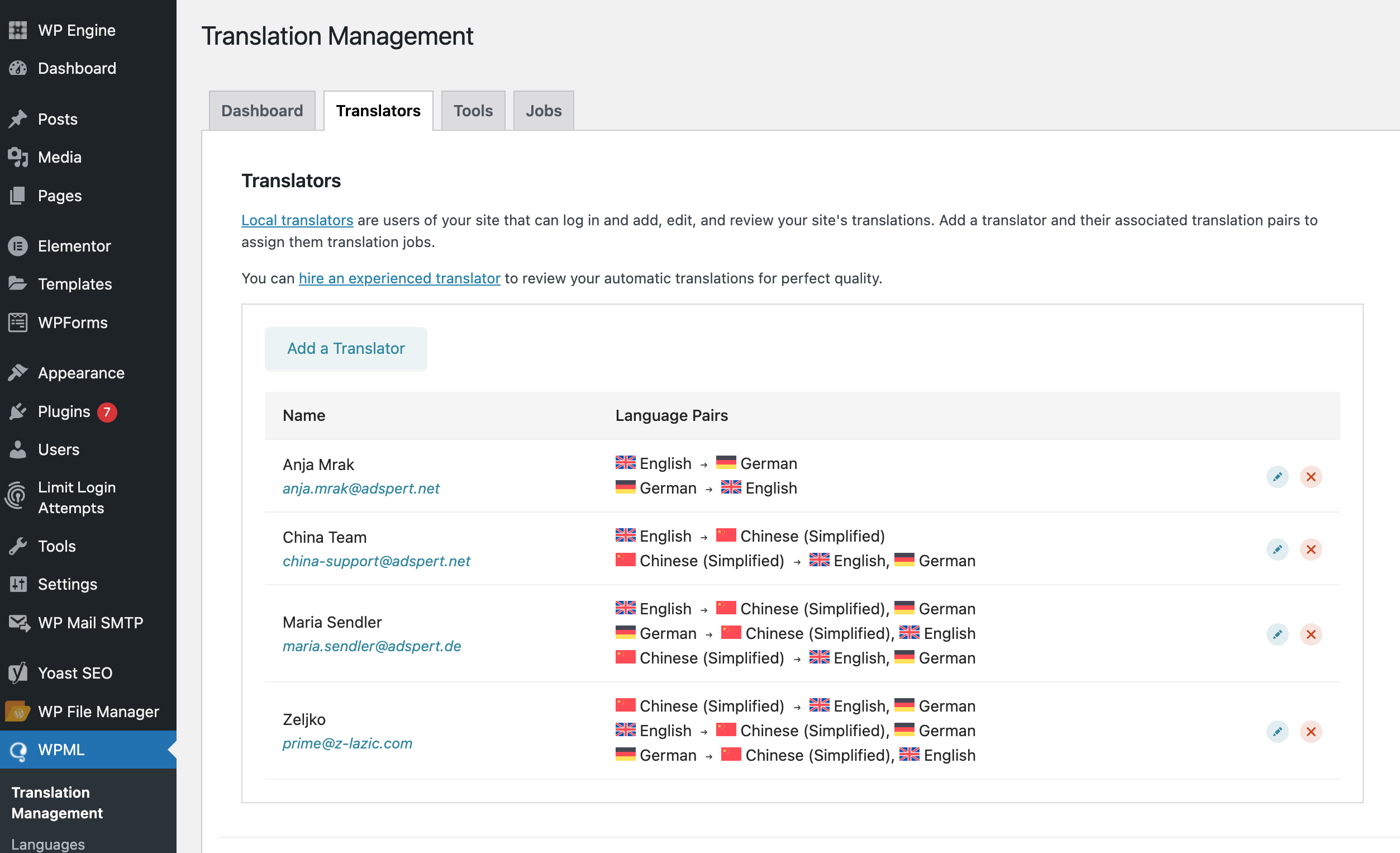1400x853 pixels.
Task: Switch to the Dashboard tab
Action: coord(262,111)
